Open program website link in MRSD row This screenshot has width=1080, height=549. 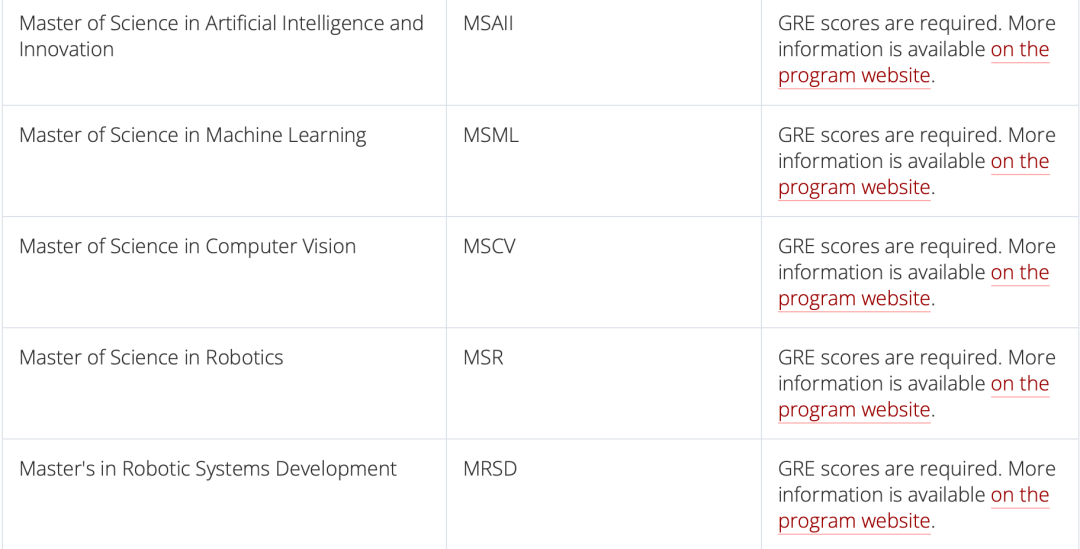(854, 521)
